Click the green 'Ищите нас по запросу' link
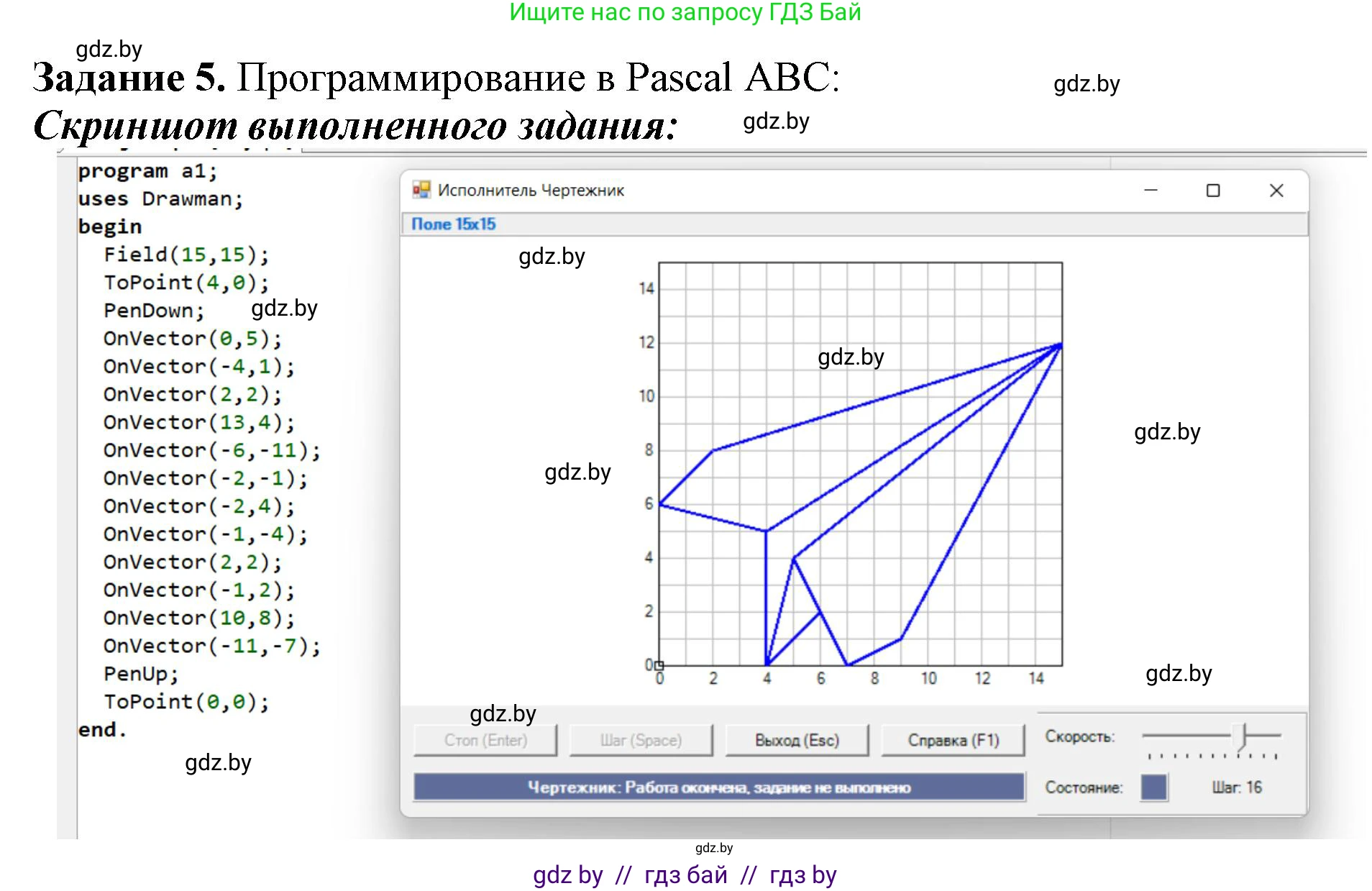 coord(685,13)
